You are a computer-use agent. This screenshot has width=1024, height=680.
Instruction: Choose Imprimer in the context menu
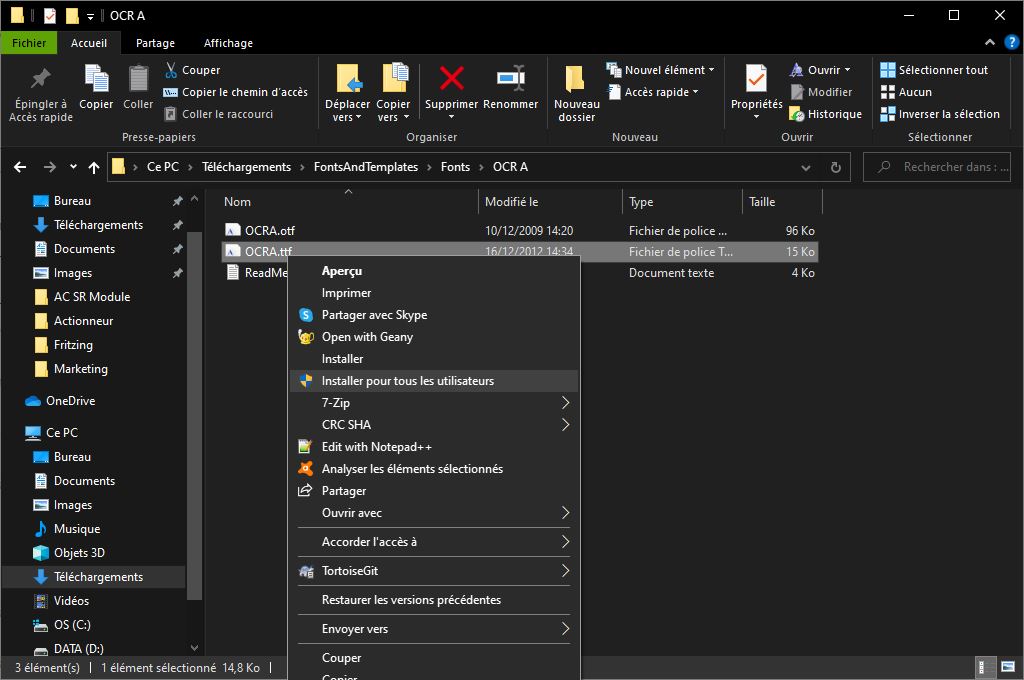(434, 293)
